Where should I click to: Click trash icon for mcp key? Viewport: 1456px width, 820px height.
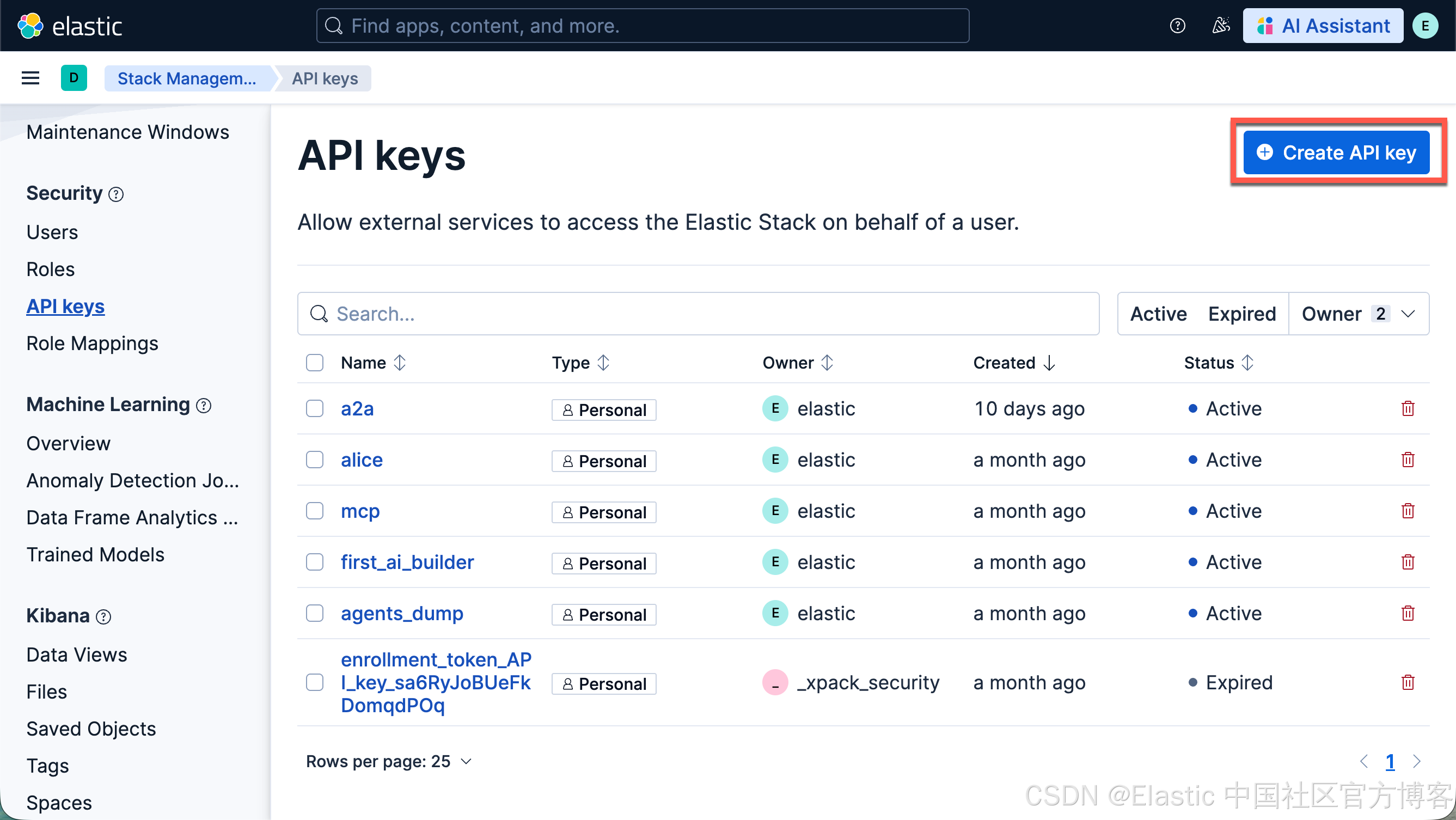tap(1408, 511)
